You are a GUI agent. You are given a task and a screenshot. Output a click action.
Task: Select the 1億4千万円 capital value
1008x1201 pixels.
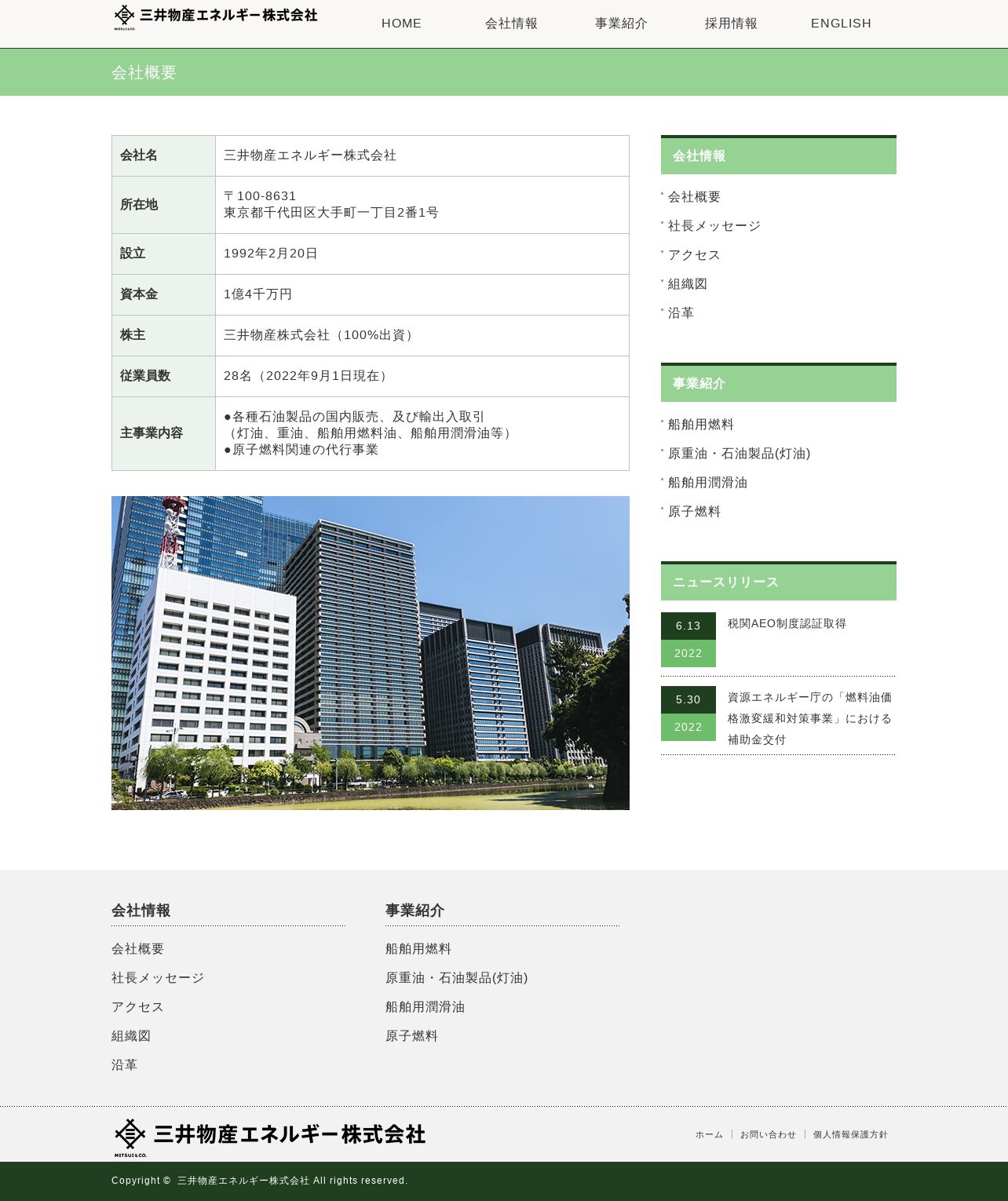point(257,294)
